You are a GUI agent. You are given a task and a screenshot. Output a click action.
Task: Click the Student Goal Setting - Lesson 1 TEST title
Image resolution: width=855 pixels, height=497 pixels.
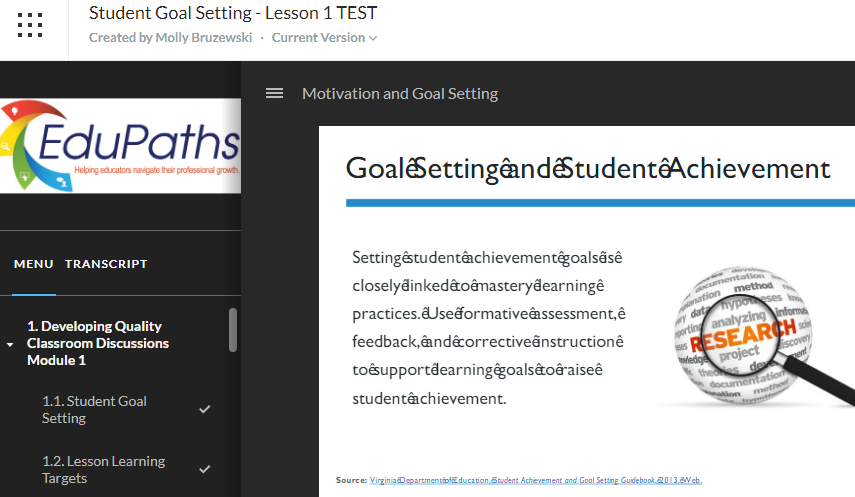tap(232, 13)
